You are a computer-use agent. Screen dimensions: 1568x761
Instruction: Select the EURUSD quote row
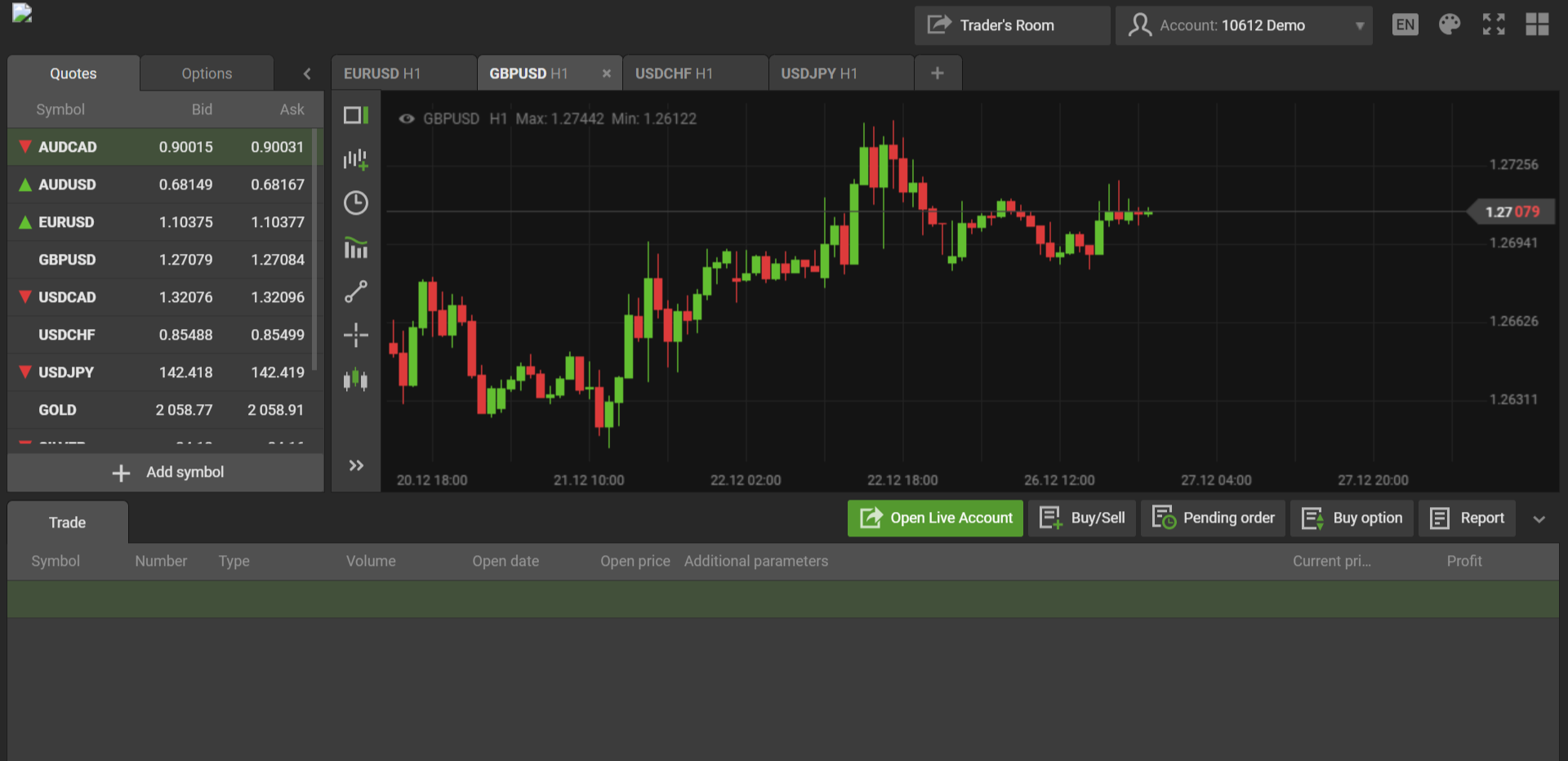[160, 222]
